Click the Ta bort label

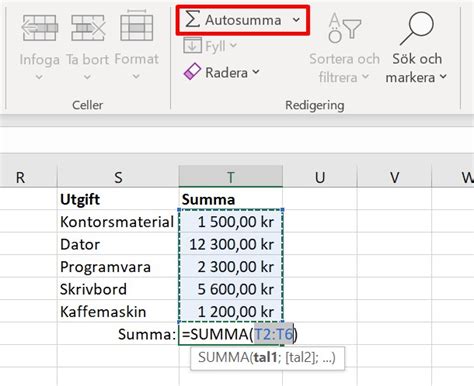point(88,59)
